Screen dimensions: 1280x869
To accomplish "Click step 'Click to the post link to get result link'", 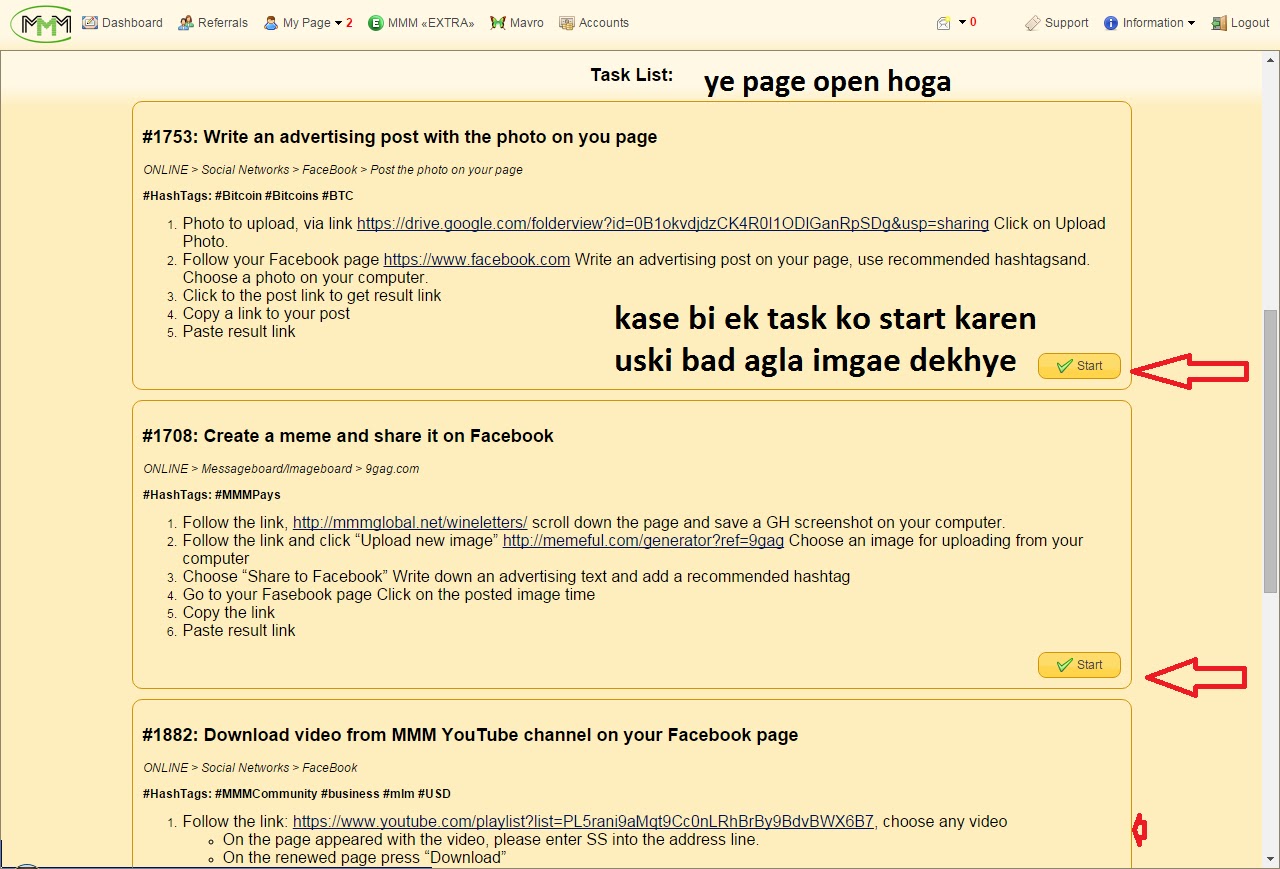I will (312, 295).
